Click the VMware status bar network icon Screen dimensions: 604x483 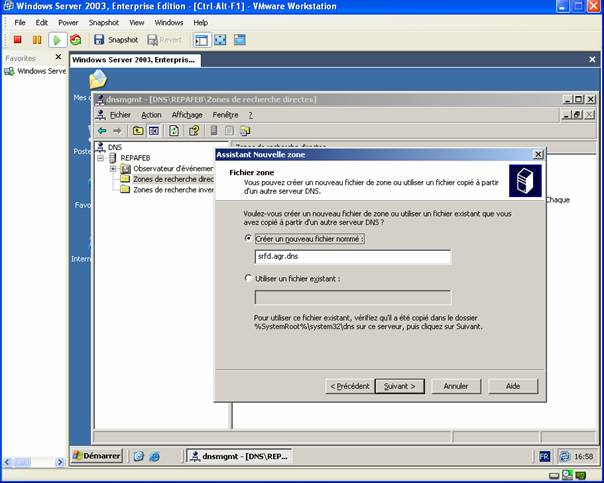(x=580, y=475)
